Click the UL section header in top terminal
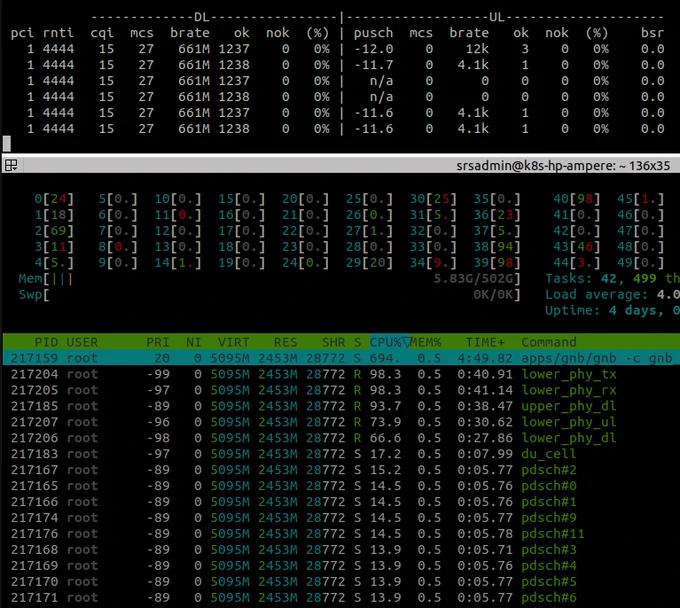The height and width of the screenshot is (608, 680). 497,17
